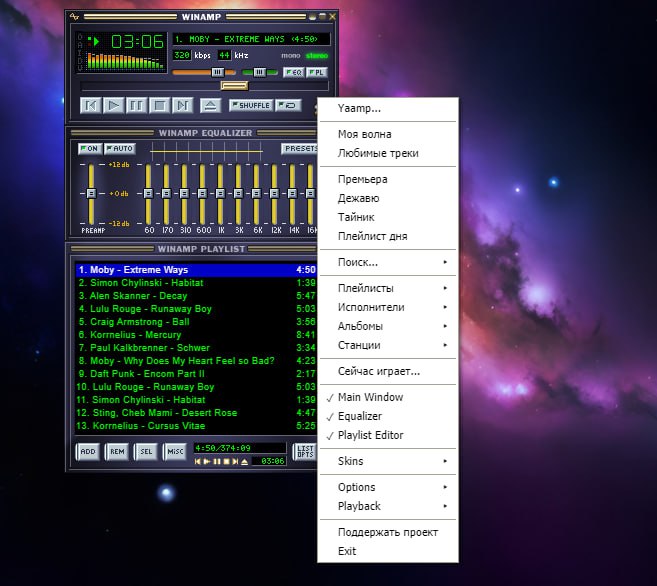
Task: Expand the 'Плейлисты' submenu
Action: 388,288
